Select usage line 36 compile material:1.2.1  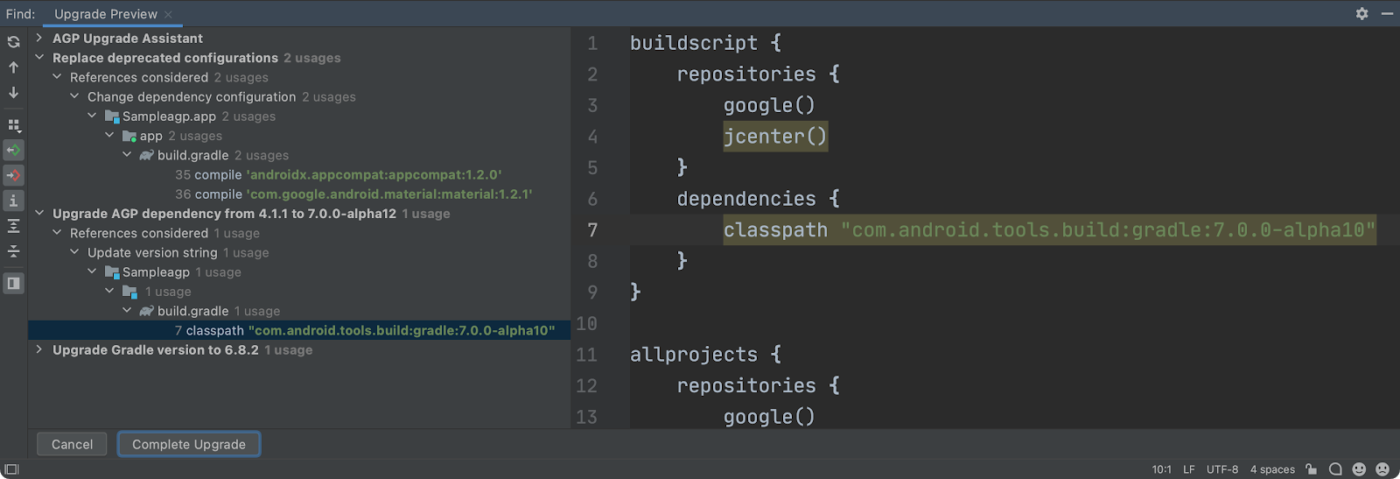[x=354, y=194]
